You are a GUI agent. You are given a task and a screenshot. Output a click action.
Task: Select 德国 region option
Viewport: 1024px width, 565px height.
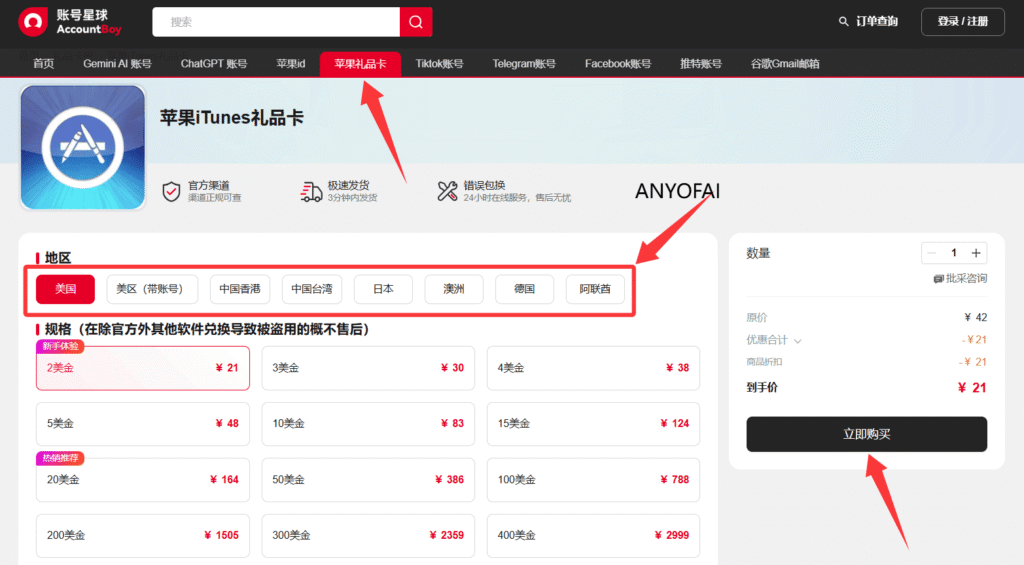pyautogui.click(x=524, y=289)
